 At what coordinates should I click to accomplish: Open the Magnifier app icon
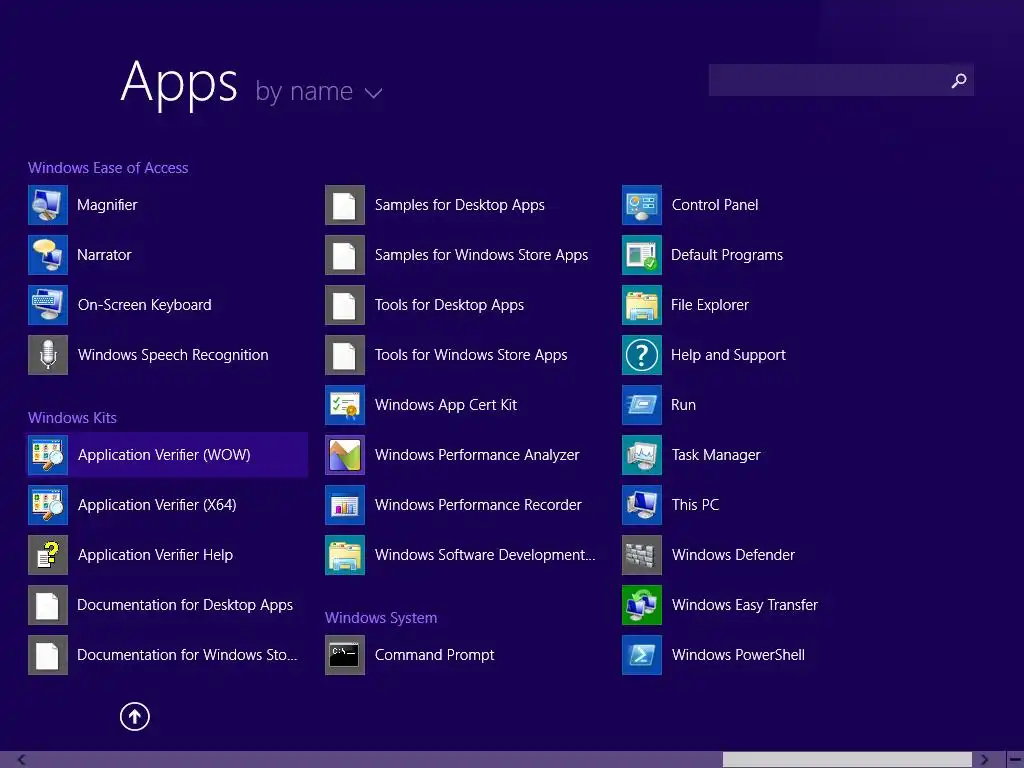coord(48,205)
